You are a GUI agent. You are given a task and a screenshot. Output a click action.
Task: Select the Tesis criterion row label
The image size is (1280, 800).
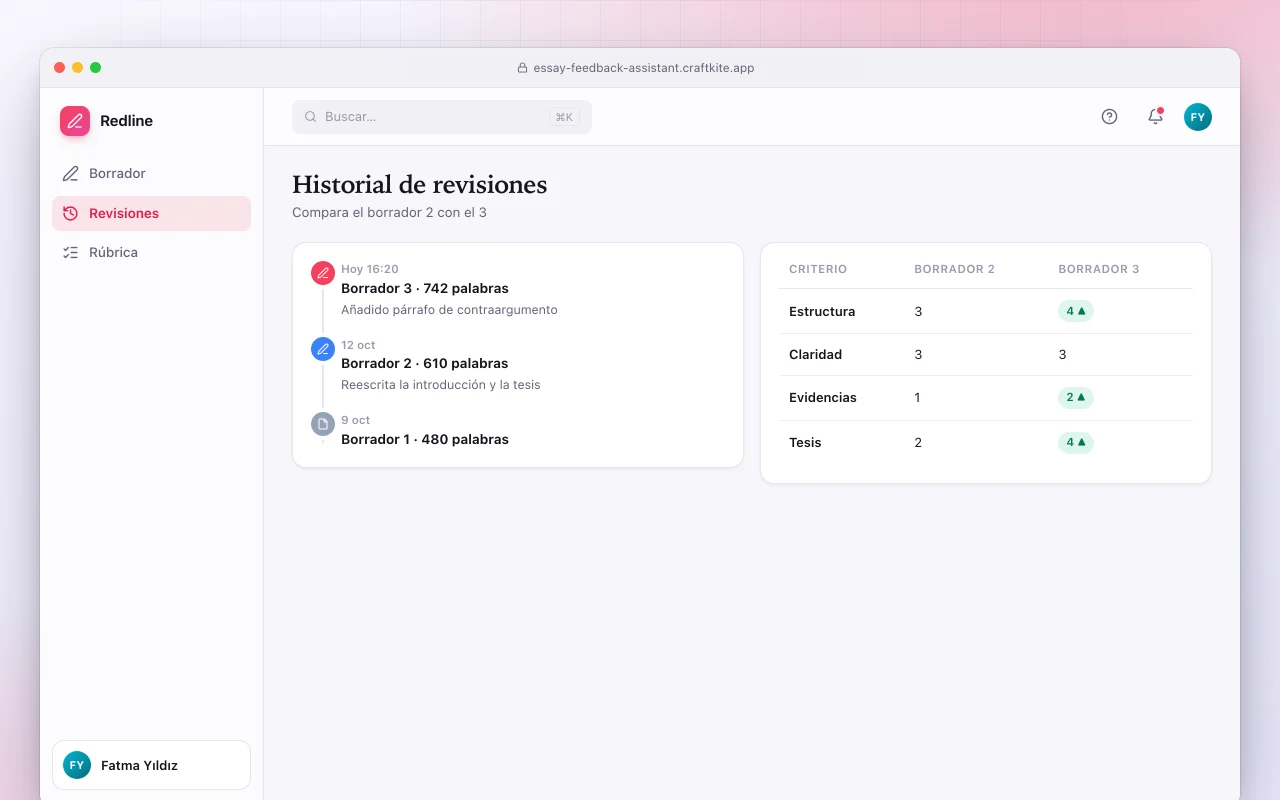pos(805,443)
